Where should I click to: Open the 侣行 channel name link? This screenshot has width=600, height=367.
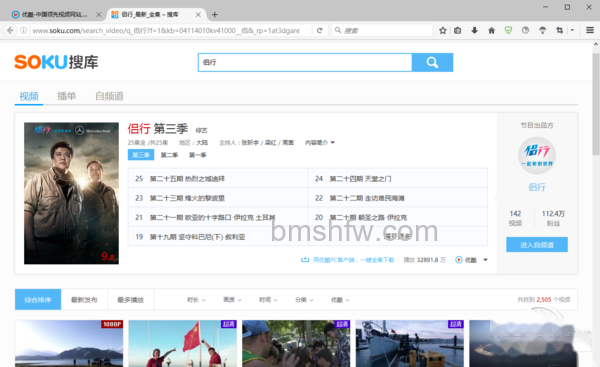pyautogui.click(x=537, y=187)
